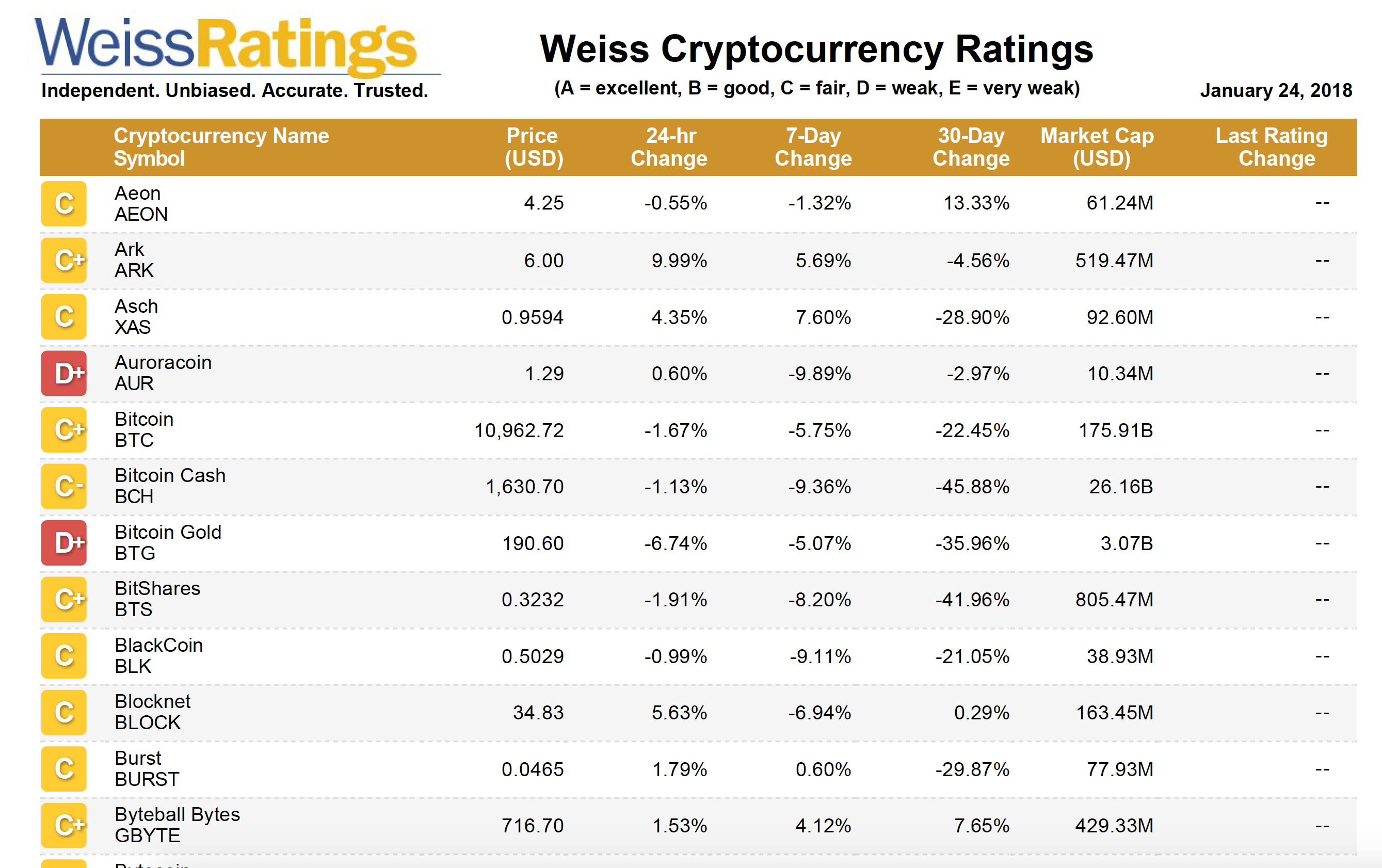
Task: Click the Burst C rating badge
Action: click(x=63, y=769)
